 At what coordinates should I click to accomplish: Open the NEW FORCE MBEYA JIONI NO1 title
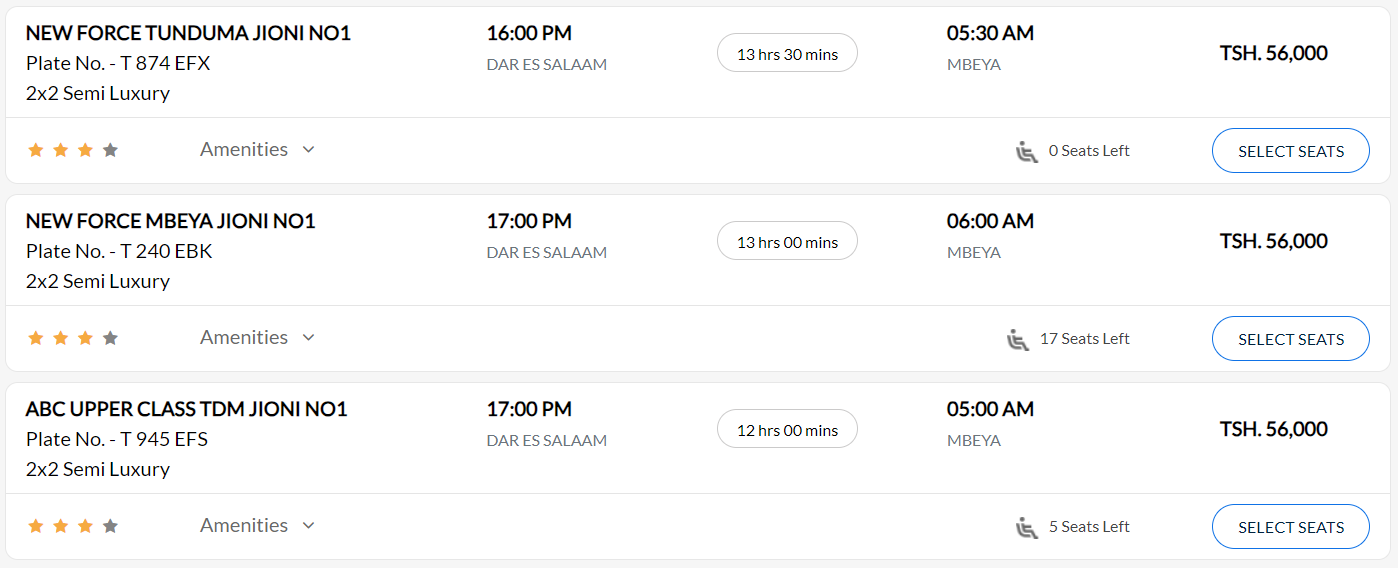point(171,221)
